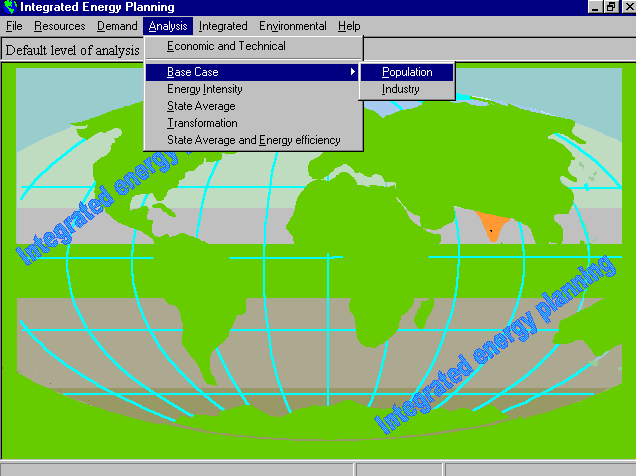636x476 pixels.
Task: Pick Transformation in the Analysis menu
Action: click(202, 123)
